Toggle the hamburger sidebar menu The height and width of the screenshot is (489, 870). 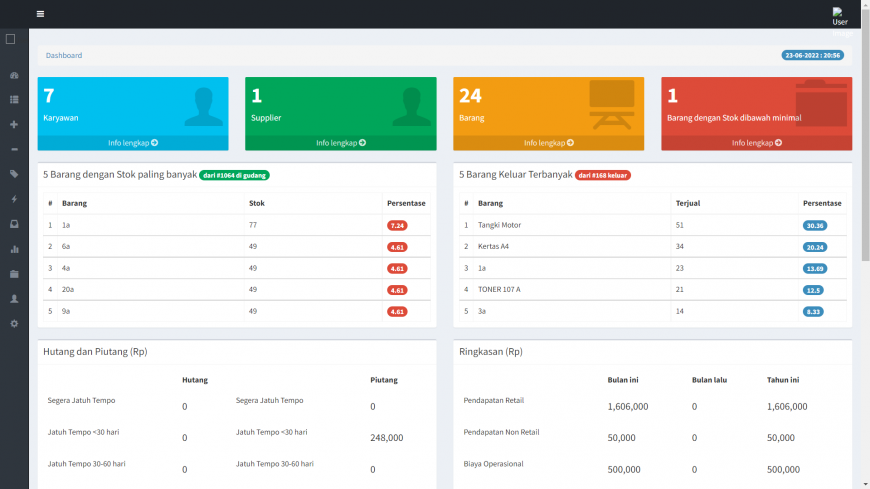(41, 14)
